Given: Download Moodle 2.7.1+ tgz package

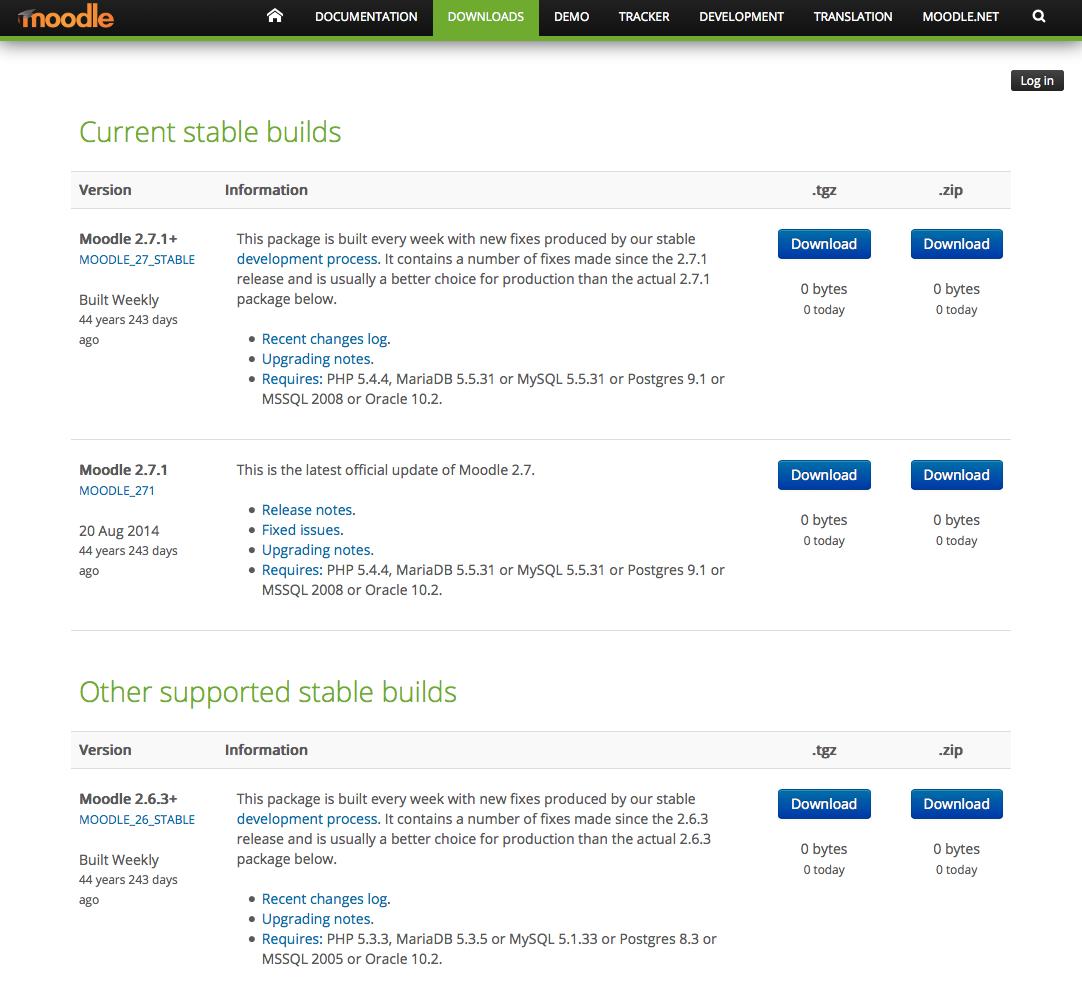Looking at the screenshot, I should click(x=824, y=244).
